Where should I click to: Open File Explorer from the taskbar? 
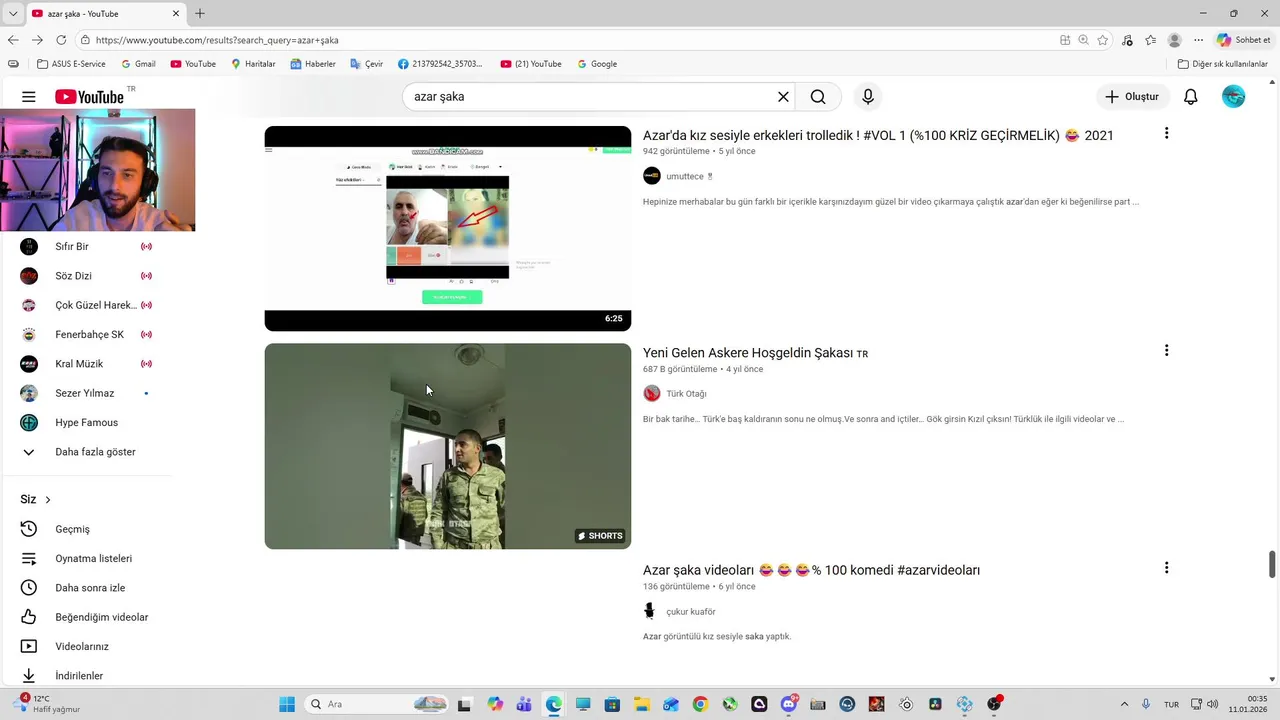coord(642,704)
